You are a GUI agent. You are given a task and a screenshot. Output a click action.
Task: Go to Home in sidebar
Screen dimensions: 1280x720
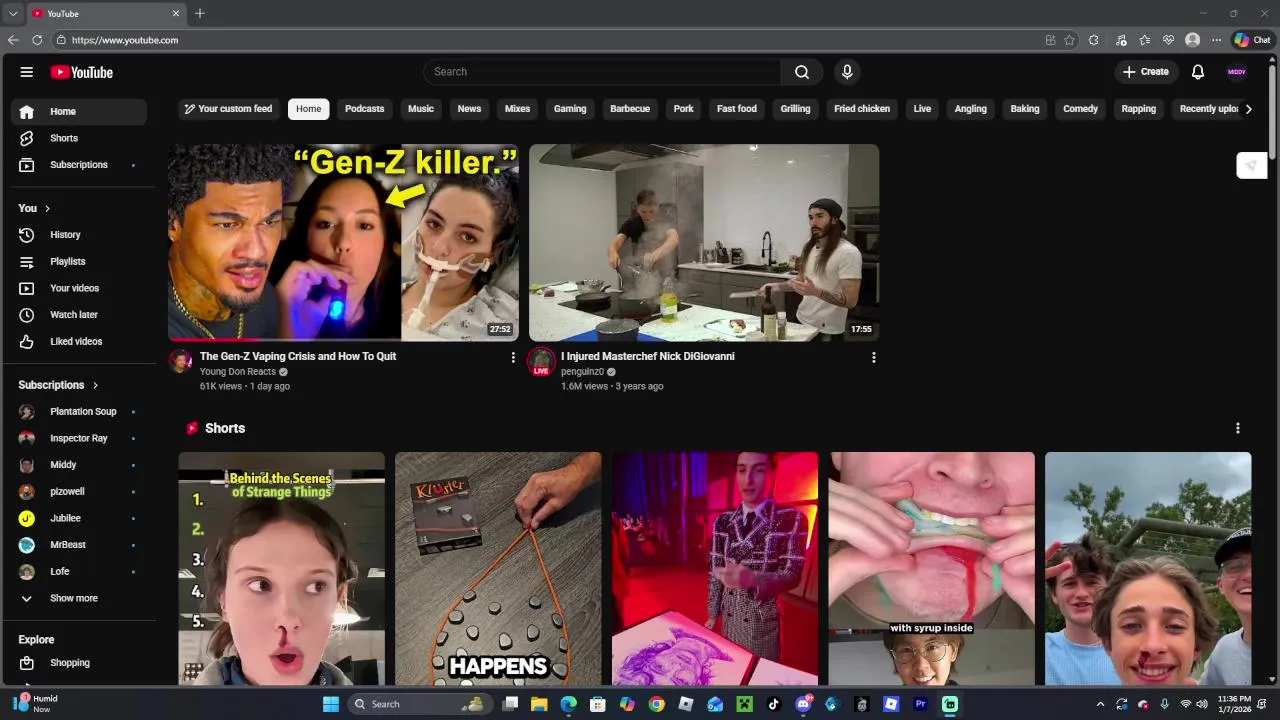tap(79, 112)
